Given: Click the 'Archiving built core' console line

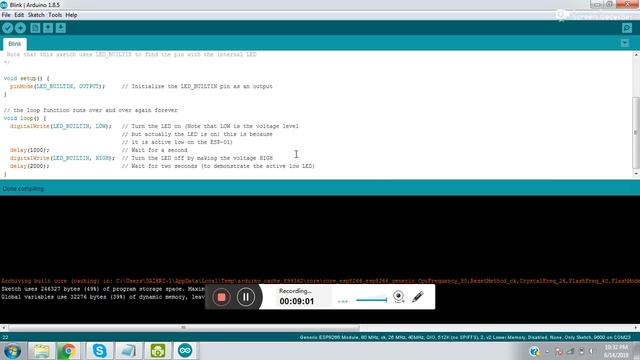Looking at the screenshot, I should [x=320, y=281].
